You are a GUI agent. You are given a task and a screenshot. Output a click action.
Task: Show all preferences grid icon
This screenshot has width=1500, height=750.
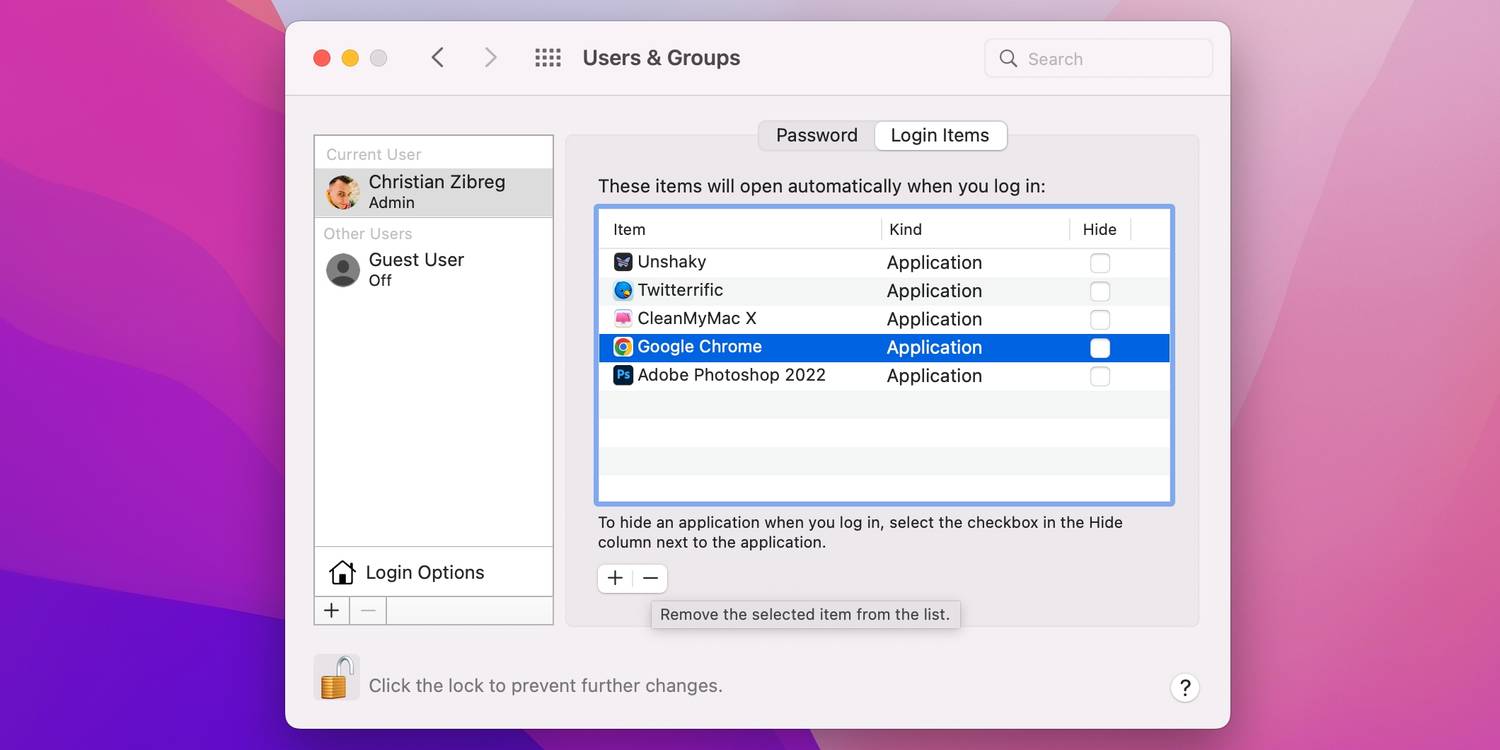point(548,58)
